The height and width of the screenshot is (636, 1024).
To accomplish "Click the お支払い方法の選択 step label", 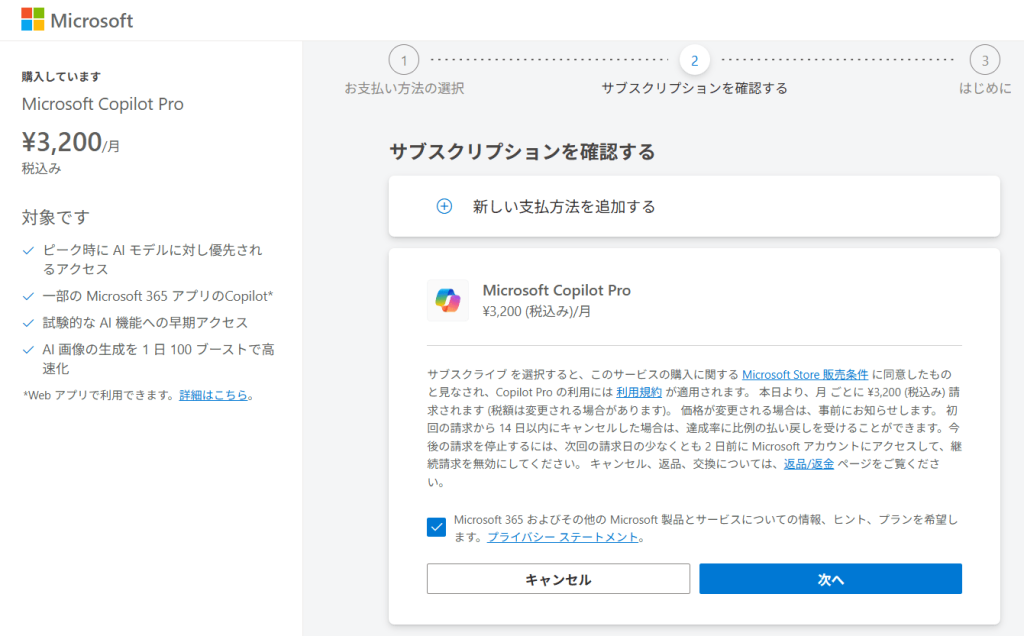I will pos(404,88).
